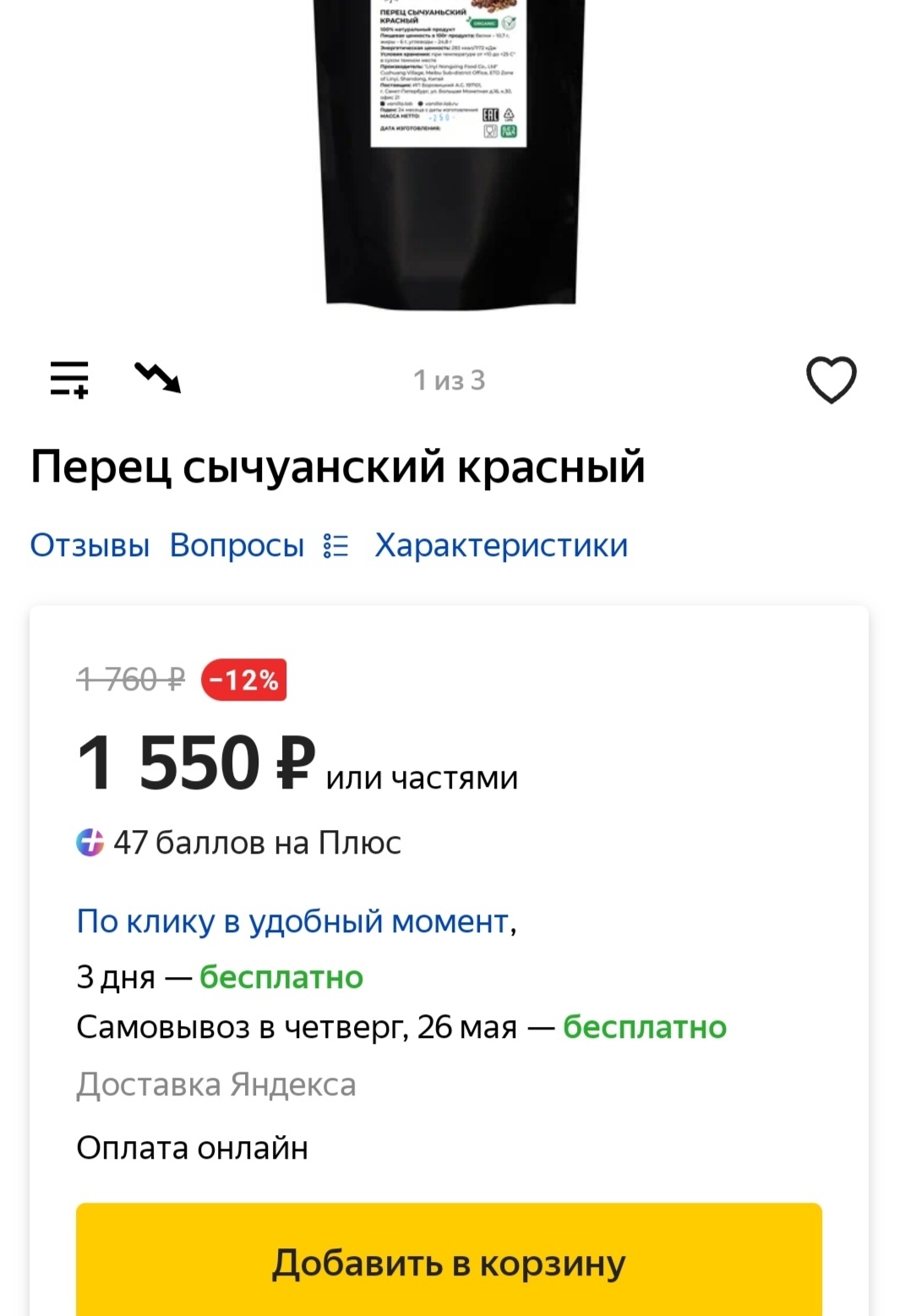Tap the product title Перец сычуанский красный
Screen dimensions: 905x1316
[337, 467]
